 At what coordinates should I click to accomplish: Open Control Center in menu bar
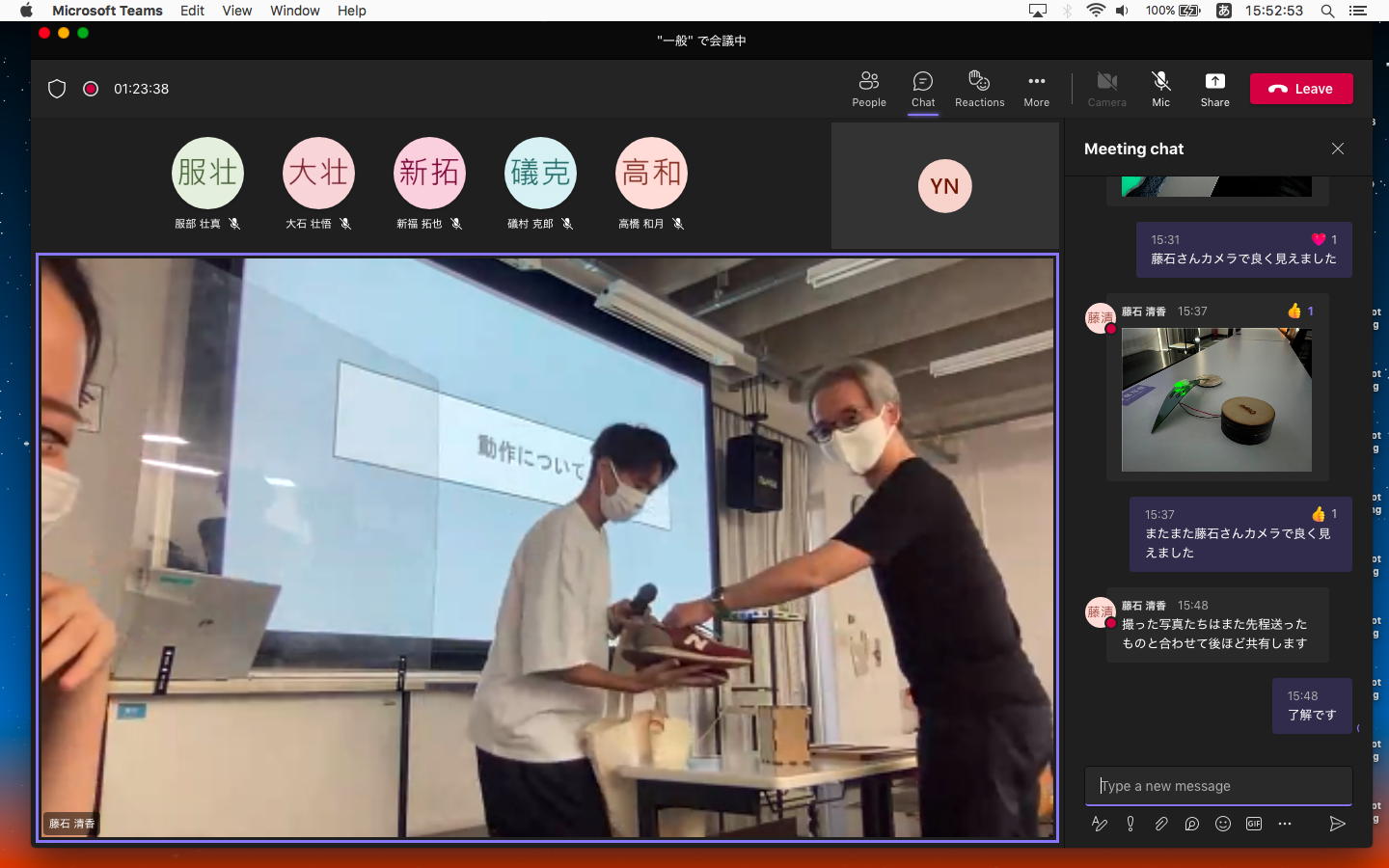(x=1358, y=11)
